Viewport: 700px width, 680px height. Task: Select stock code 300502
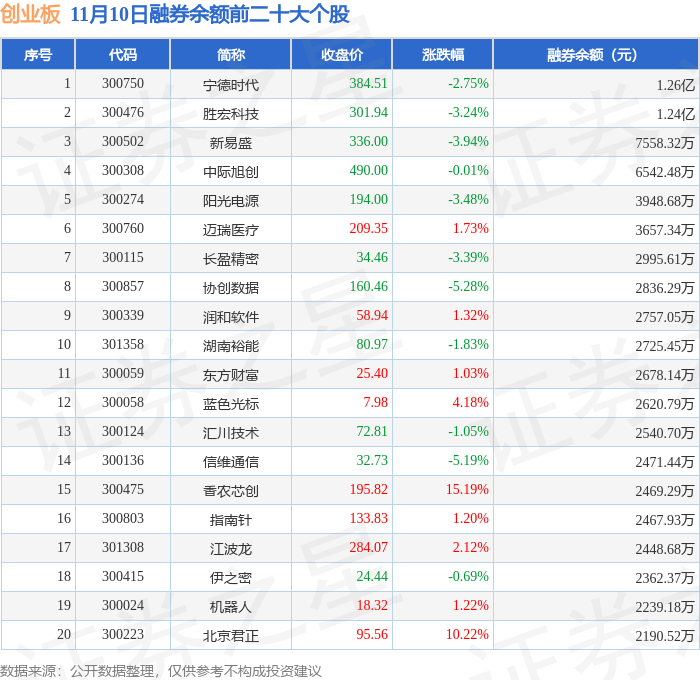tap(123, 142)
